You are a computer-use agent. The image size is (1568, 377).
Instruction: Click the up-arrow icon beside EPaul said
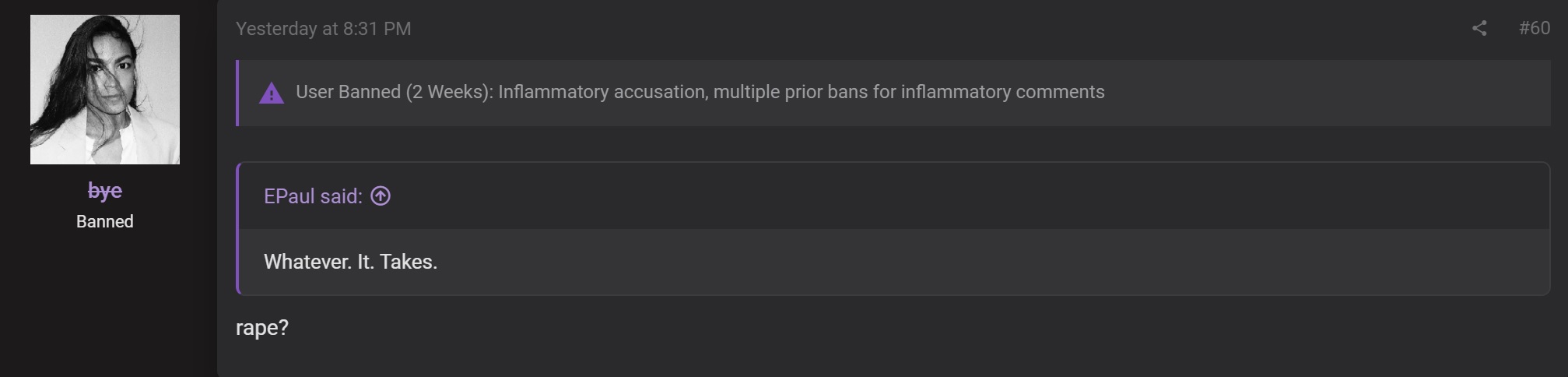tap(381, 196)
